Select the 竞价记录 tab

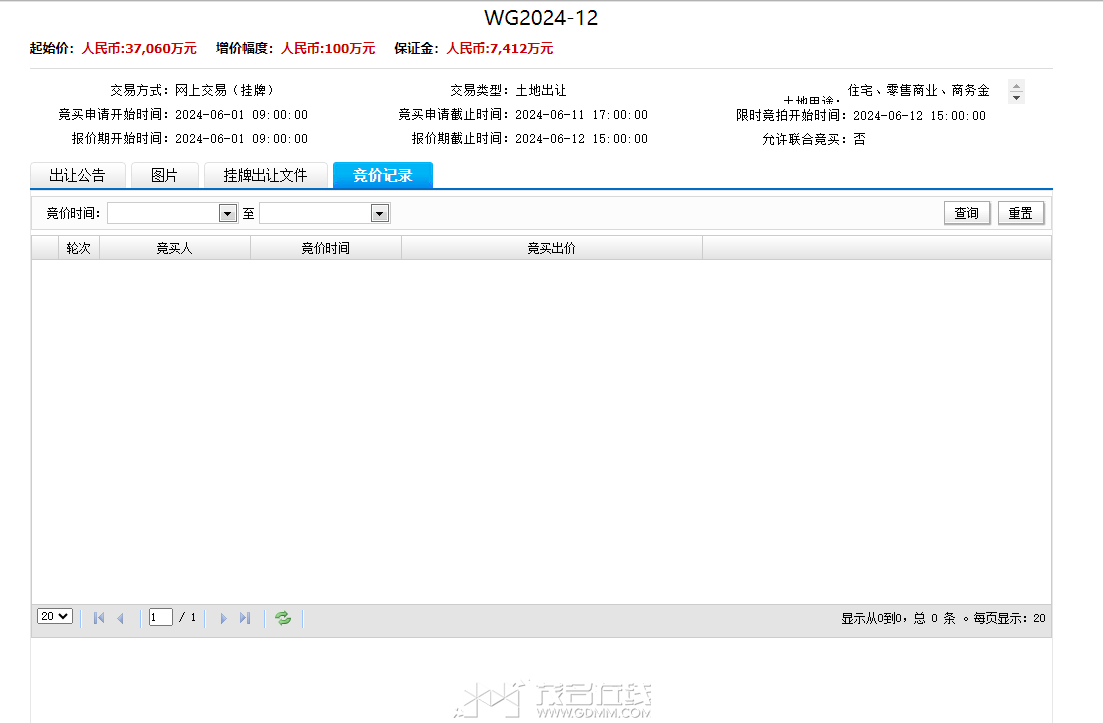(383, 175)
